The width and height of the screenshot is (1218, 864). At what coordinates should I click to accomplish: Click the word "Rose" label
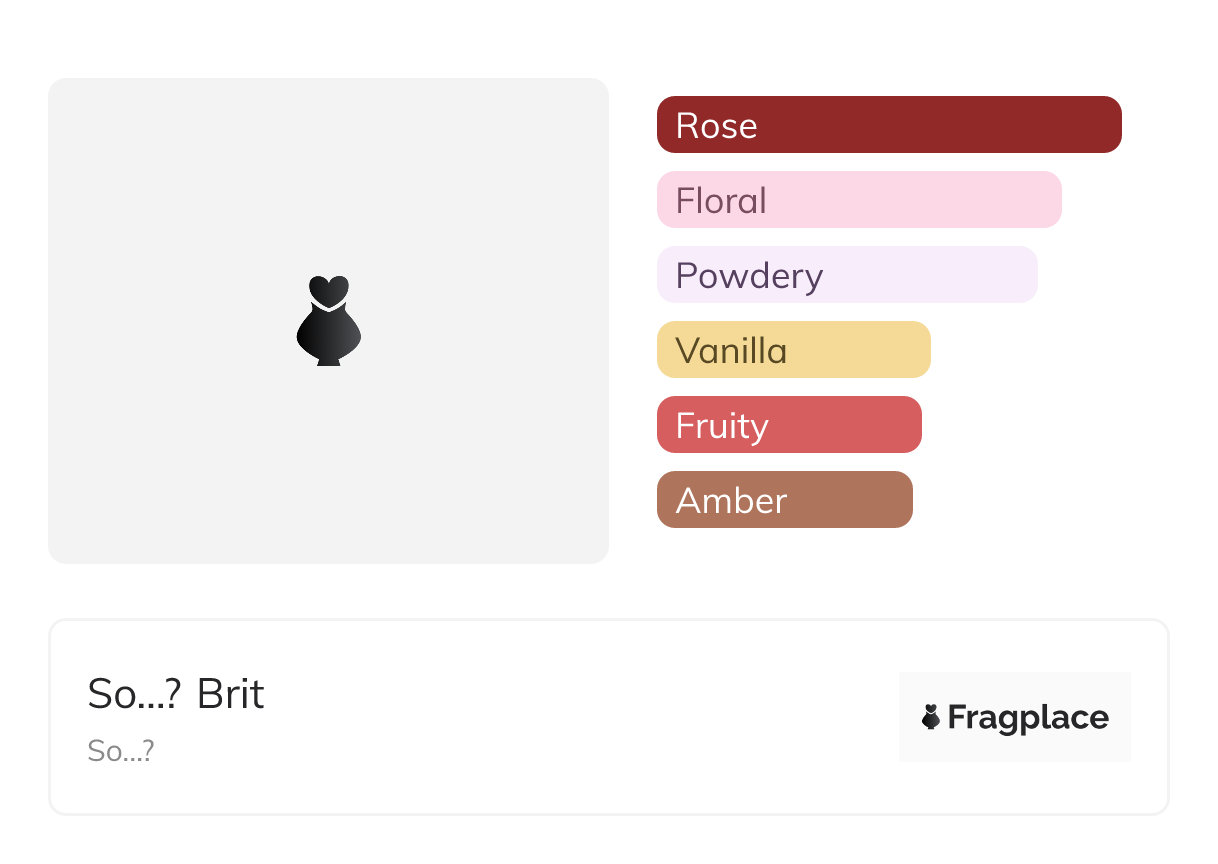click(x=716, y=126)
